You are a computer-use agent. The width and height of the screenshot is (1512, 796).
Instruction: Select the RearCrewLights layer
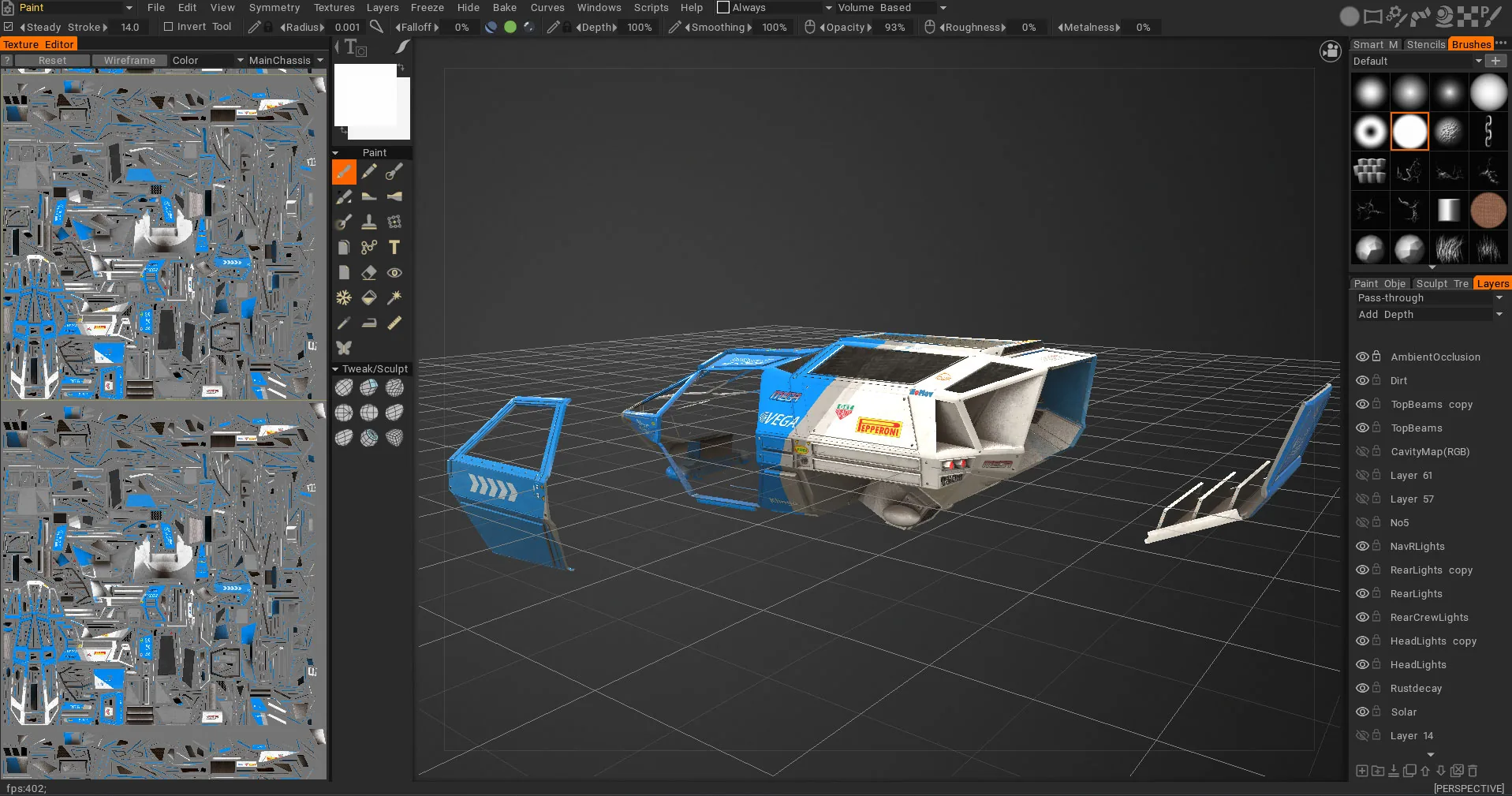point(1429,617)
